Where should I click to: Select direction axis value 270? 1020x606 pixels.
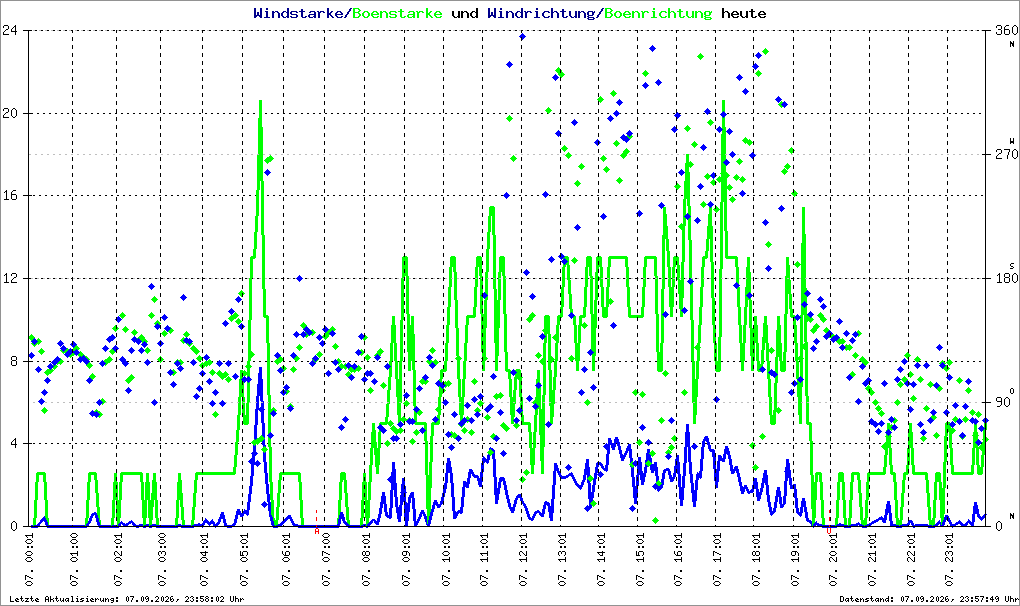tap(1006, 154)
